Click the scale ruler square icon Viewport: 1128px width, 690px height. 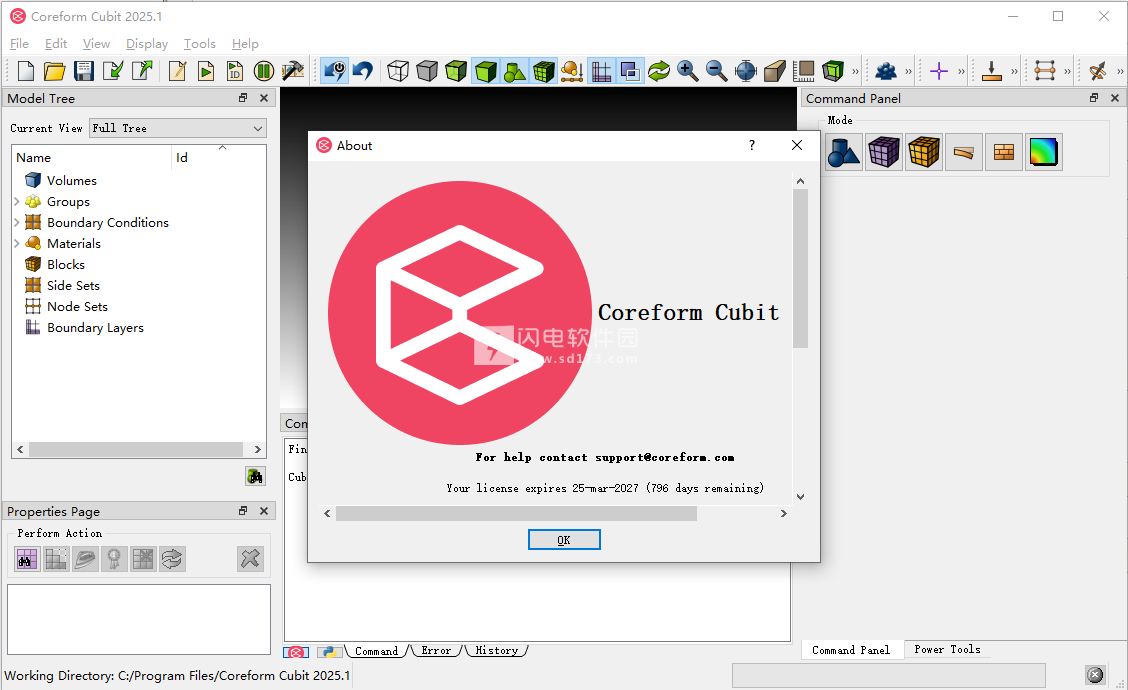(804, 71)
